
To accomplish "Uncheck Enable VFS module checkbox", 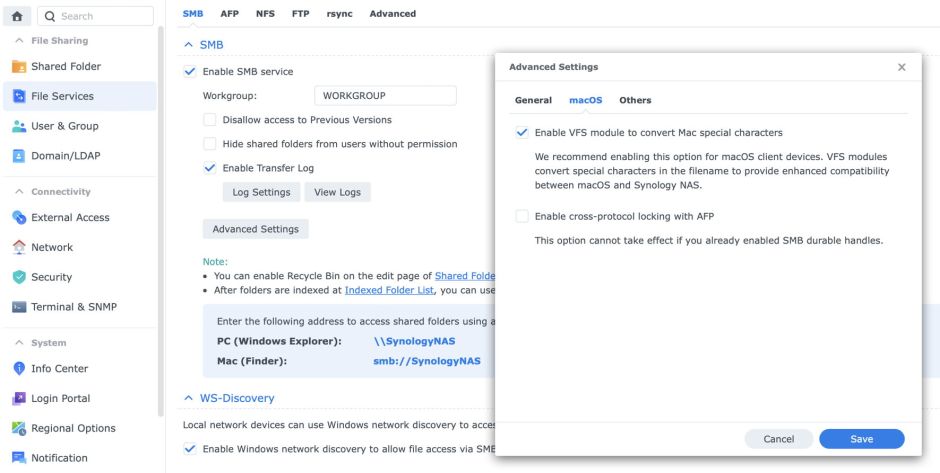I will (x=522, y=132).
